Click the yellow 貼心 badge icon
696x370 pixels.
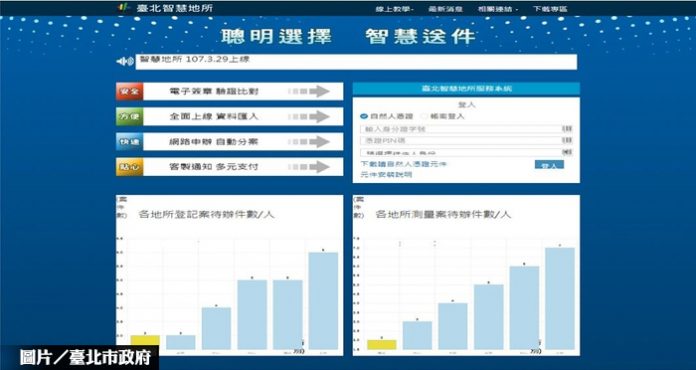(130, 167)
